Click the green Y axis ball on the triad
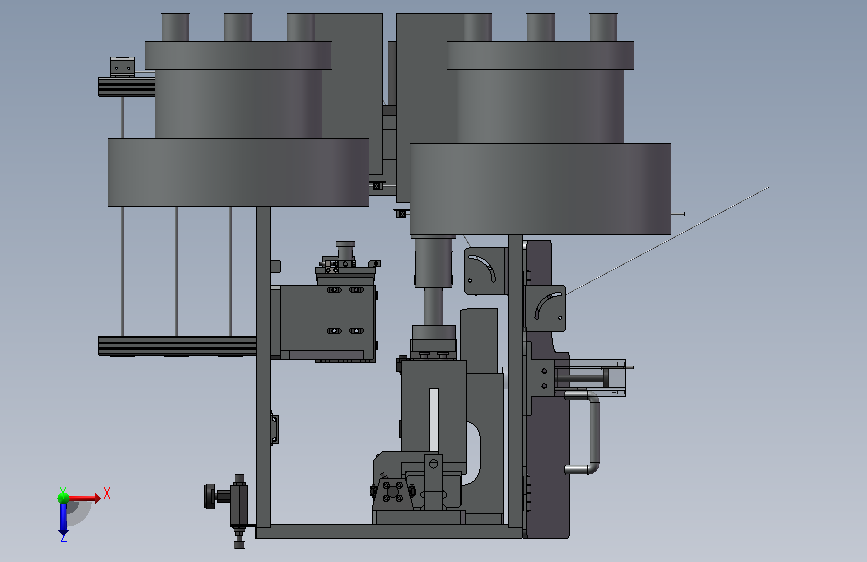 pos(63,497)
